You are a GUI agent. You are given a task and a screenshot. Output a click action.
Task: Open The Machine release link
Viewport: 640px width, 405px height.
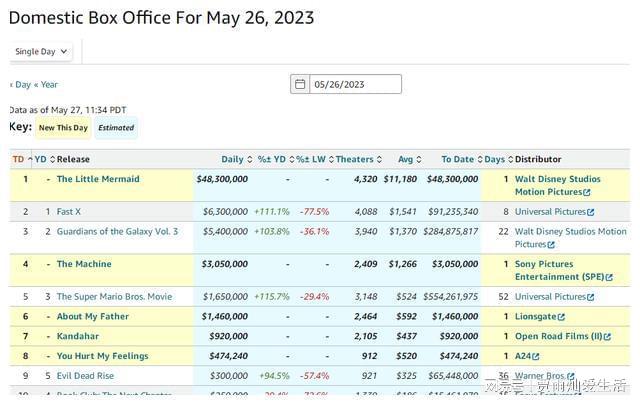click(84, 264)
